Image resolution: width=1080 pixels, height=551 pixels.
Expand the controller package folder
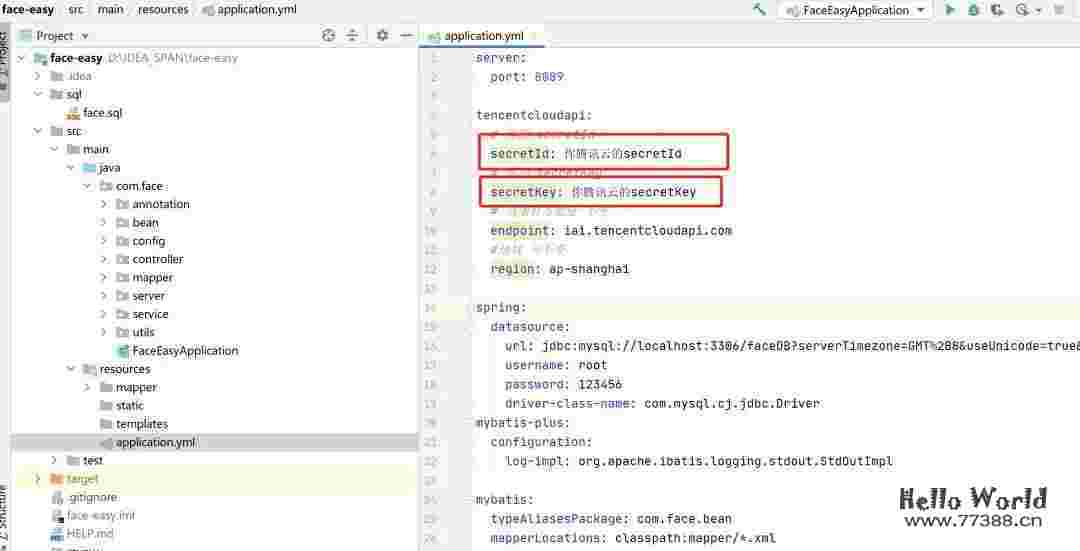104,259
